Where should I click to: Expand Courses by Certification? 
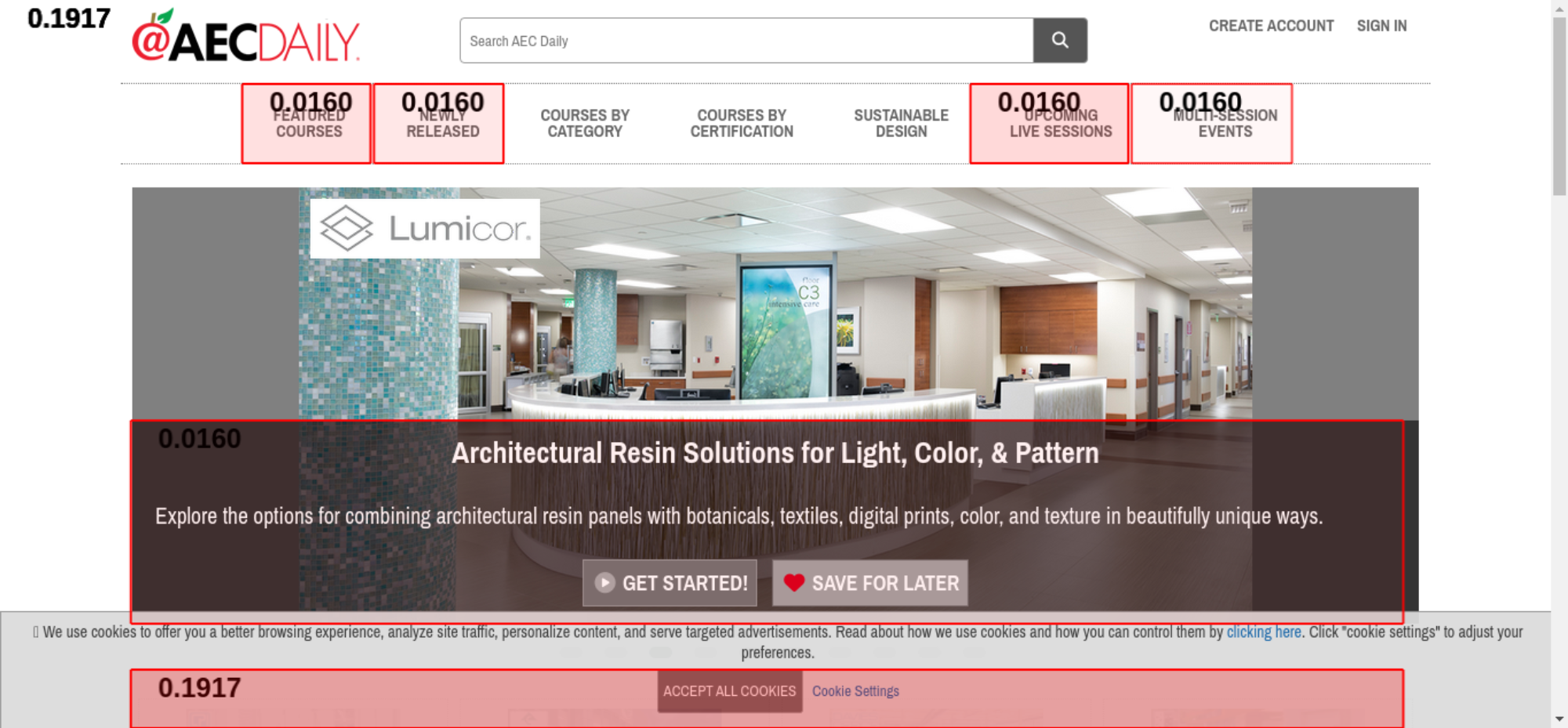pos(742,123)
